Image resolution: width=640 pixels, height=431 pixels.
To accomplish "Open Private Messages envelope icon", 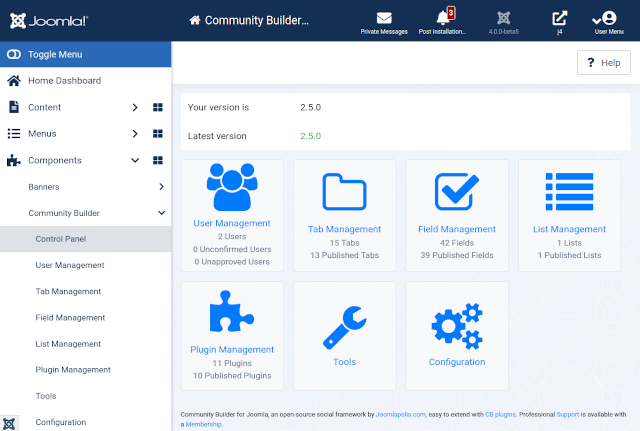I will 384,18.
